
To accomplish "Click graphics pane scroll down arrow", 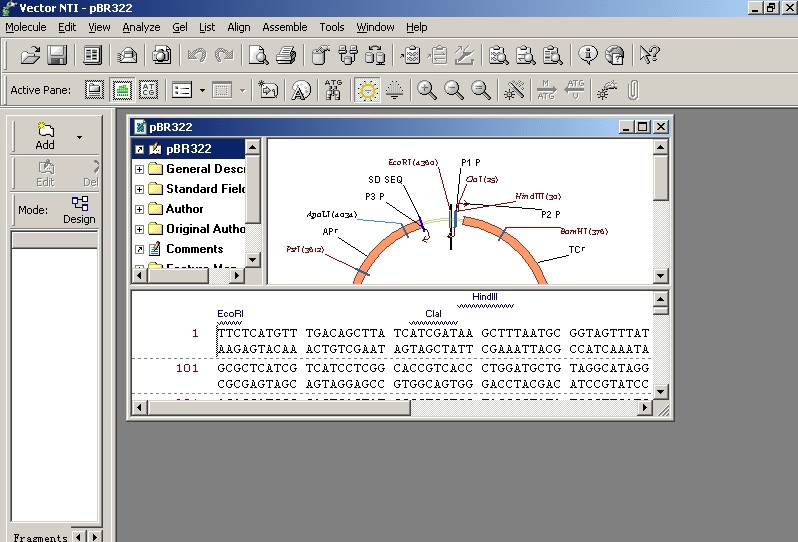I will click(x=660, y=276).
